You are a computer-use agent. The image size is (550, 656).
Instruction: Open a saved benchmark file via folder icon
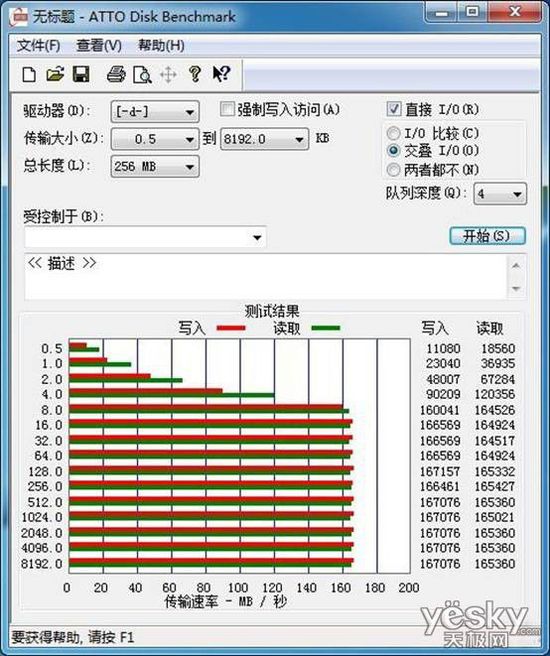(x=55, y=74)
